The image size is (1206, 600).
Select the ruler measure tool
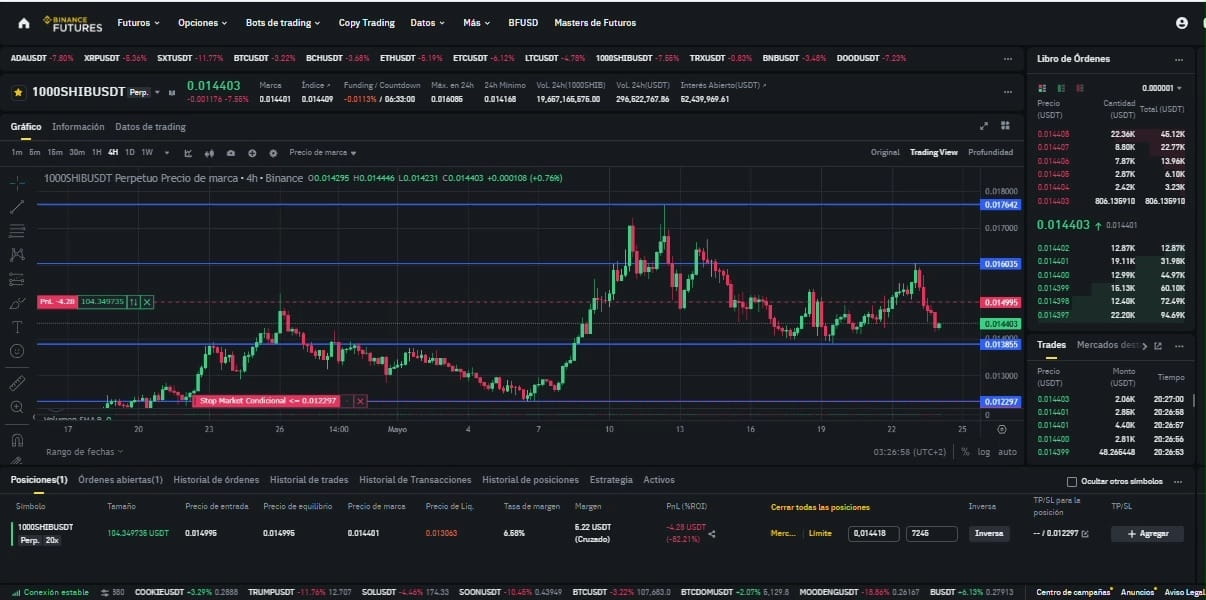click(x=17, y=383)
